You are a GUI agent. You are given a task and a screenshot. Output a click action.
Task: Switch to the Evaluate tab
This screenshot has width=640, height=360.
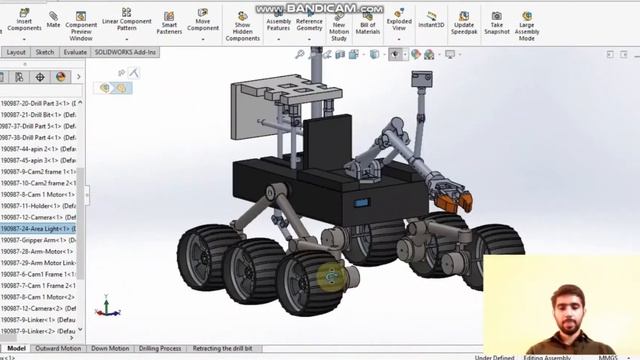75,52
